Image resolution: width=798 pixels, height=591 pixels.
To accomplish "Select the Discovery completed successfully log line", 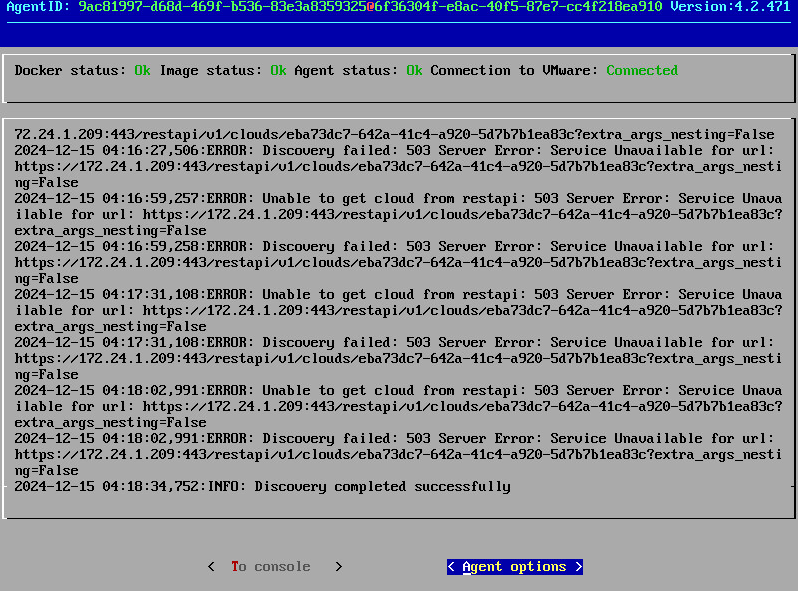I will click(262, 487).
